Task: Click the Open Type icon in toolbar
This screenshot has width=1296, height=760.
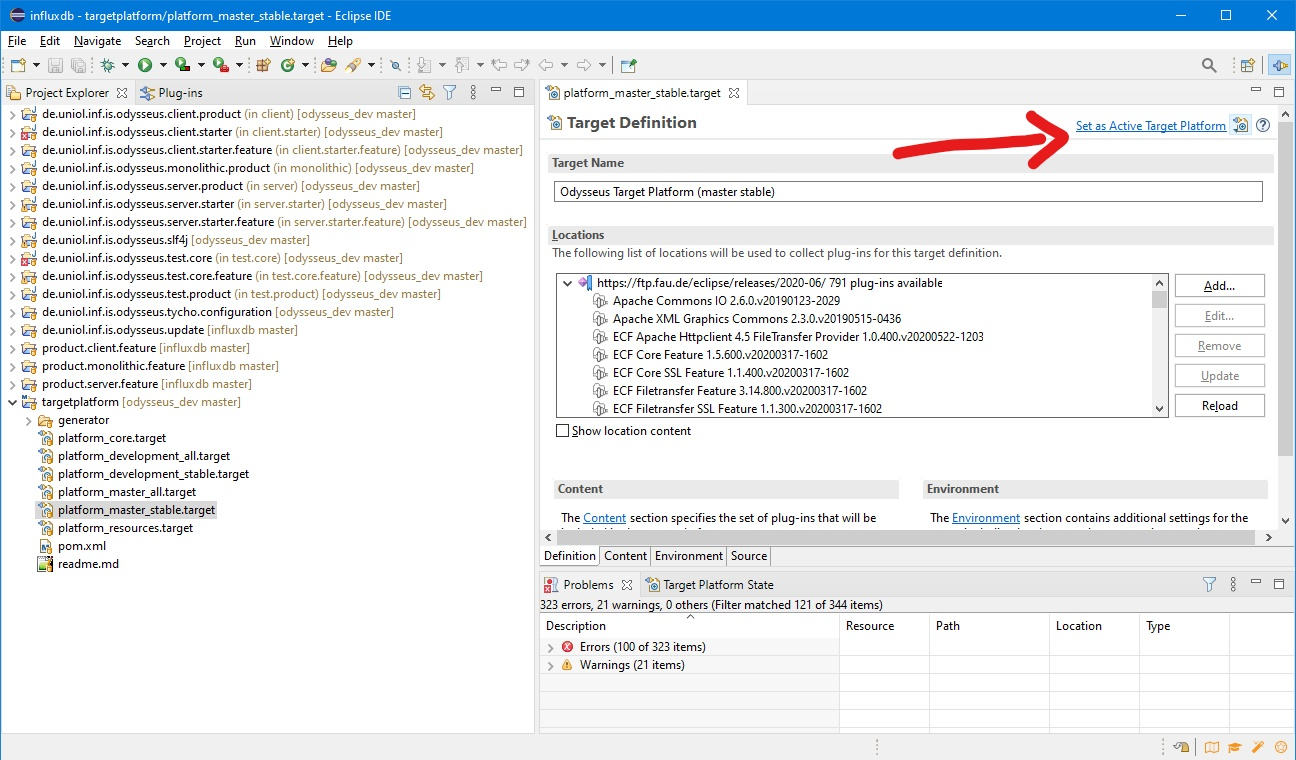Action: pyautogui.click(x=328, y=65)
